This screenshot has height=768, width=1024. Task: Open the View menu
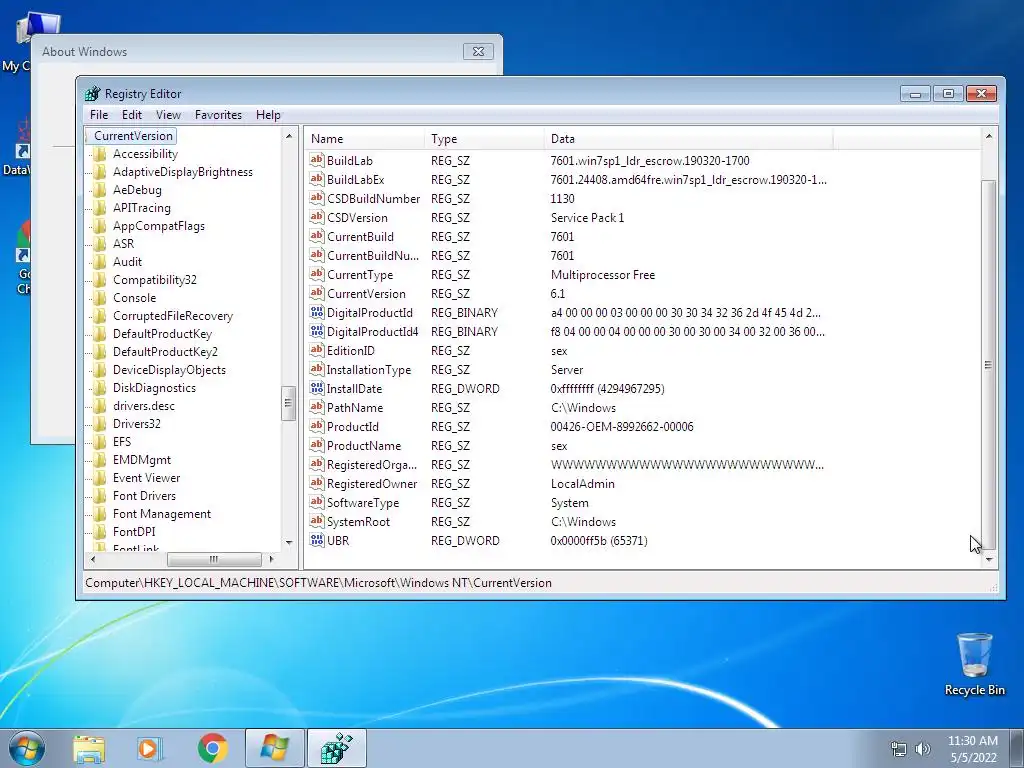pyautogui.click(x=168, y=115)
